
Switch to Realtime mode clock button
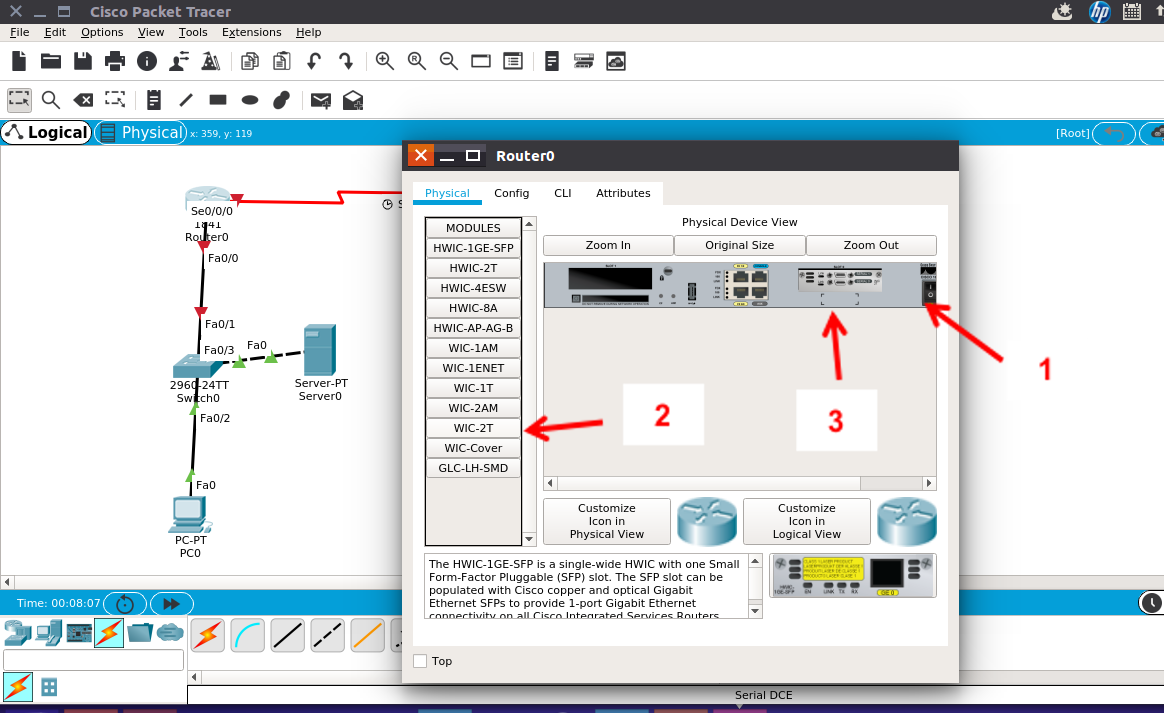(x=1151, y=602)
